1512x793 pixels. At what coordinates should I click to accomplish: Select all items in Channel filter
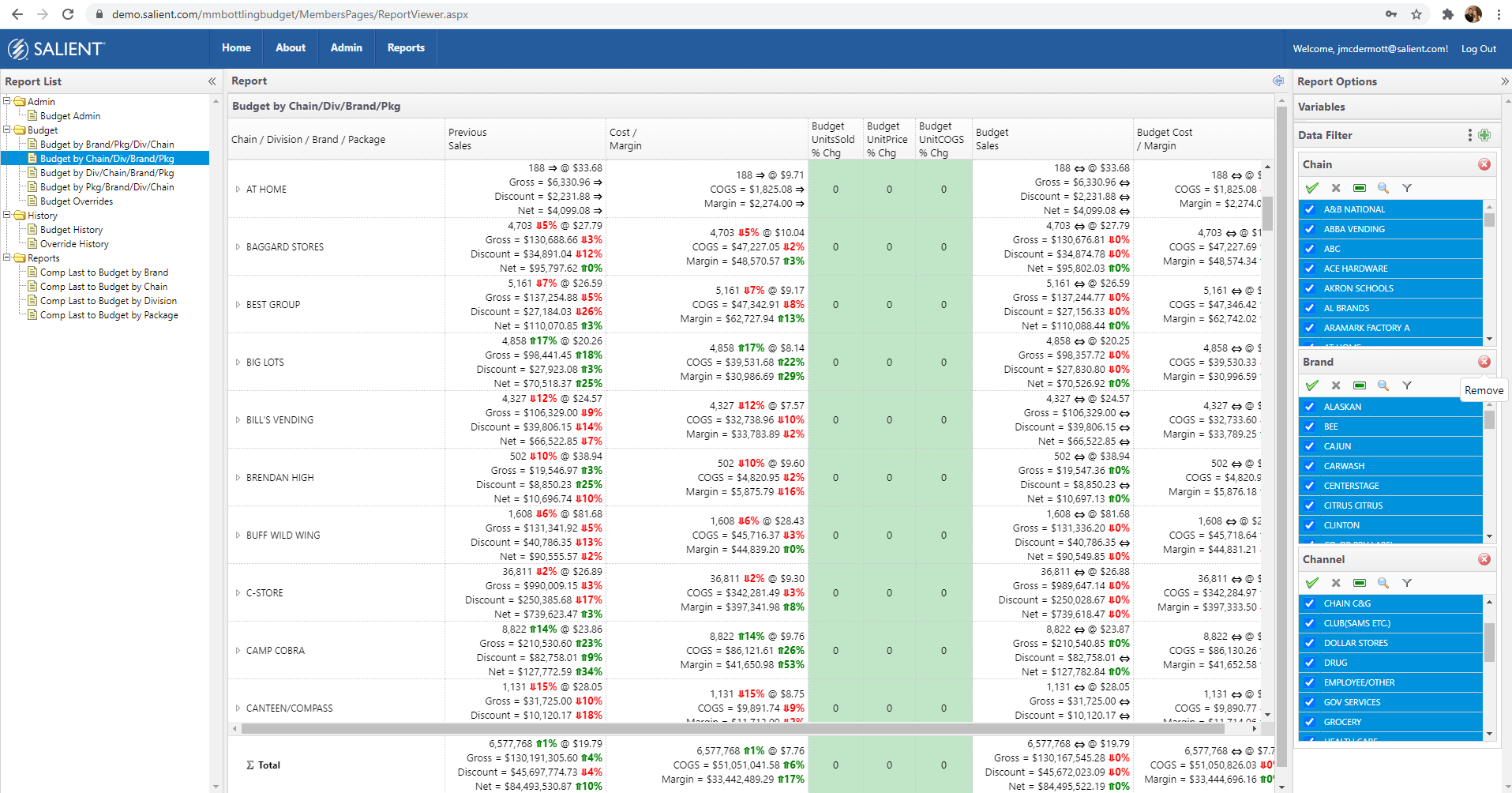coord(1312,583)
